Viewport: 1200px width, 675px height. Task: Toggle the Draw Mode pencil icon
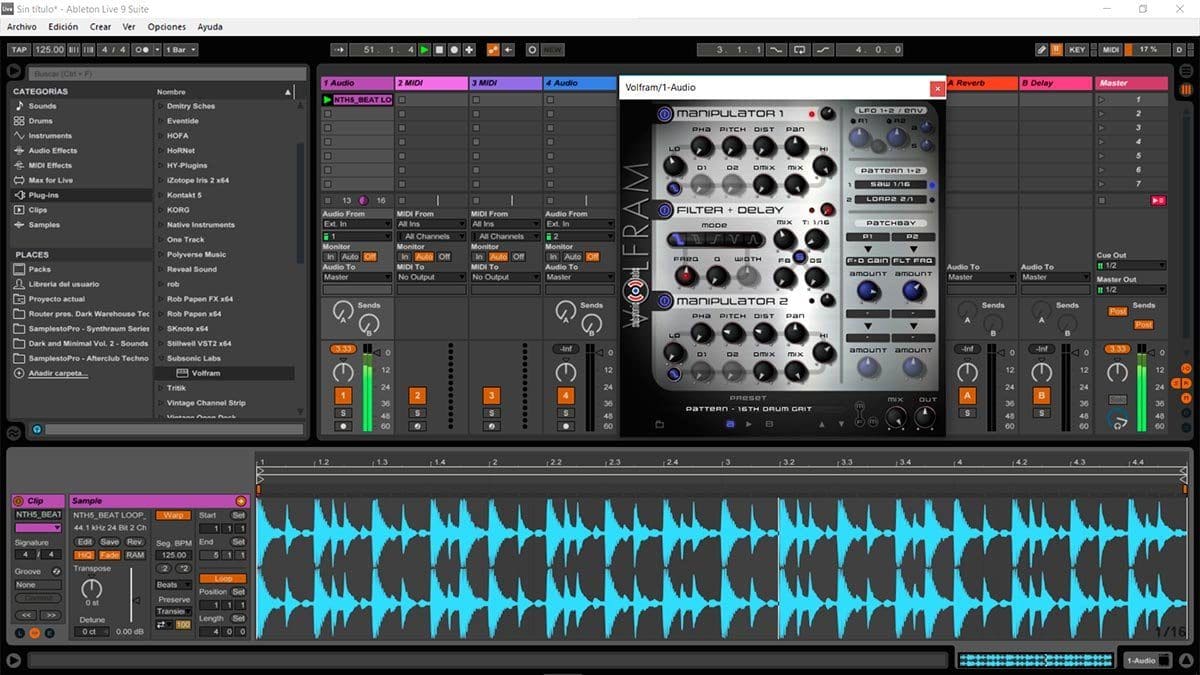coord(1042,49)
